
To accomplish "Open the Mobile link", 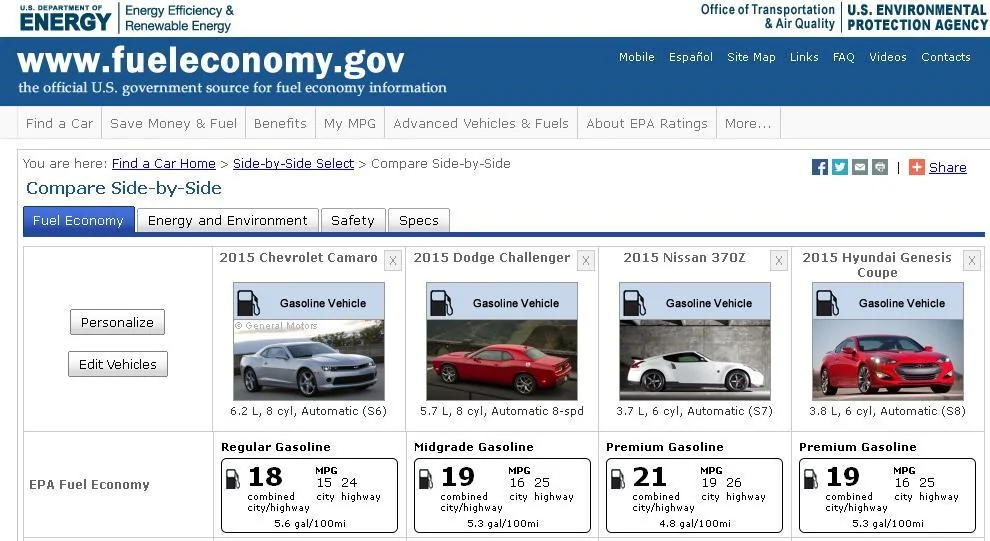I will [636, 57].
